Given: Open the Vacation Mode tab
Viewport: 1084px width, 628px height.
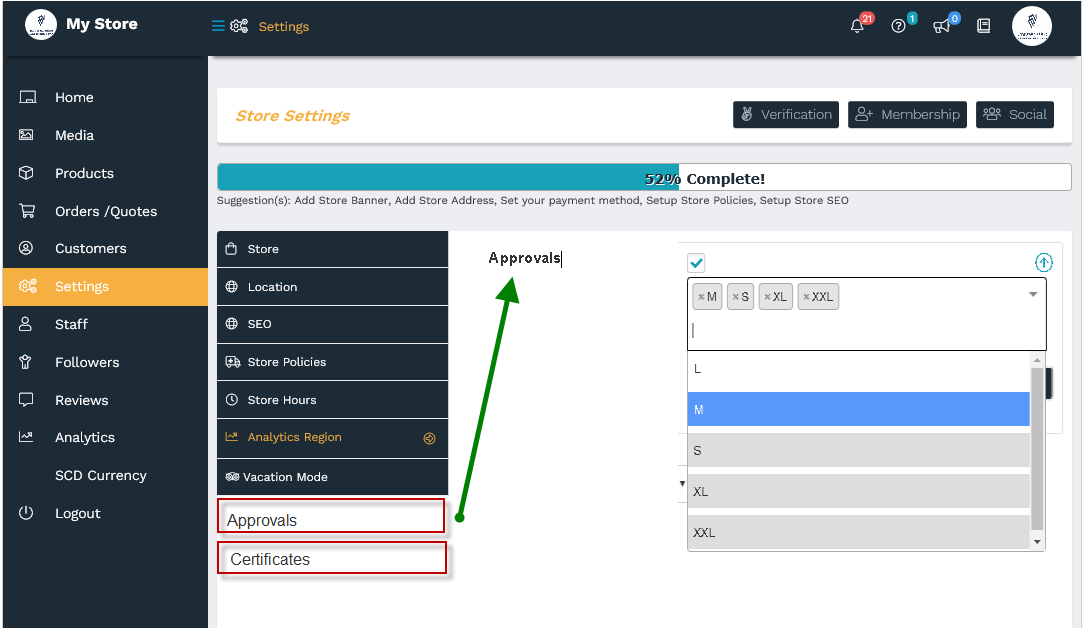Looking at the screenshot, I should point(333,477).
